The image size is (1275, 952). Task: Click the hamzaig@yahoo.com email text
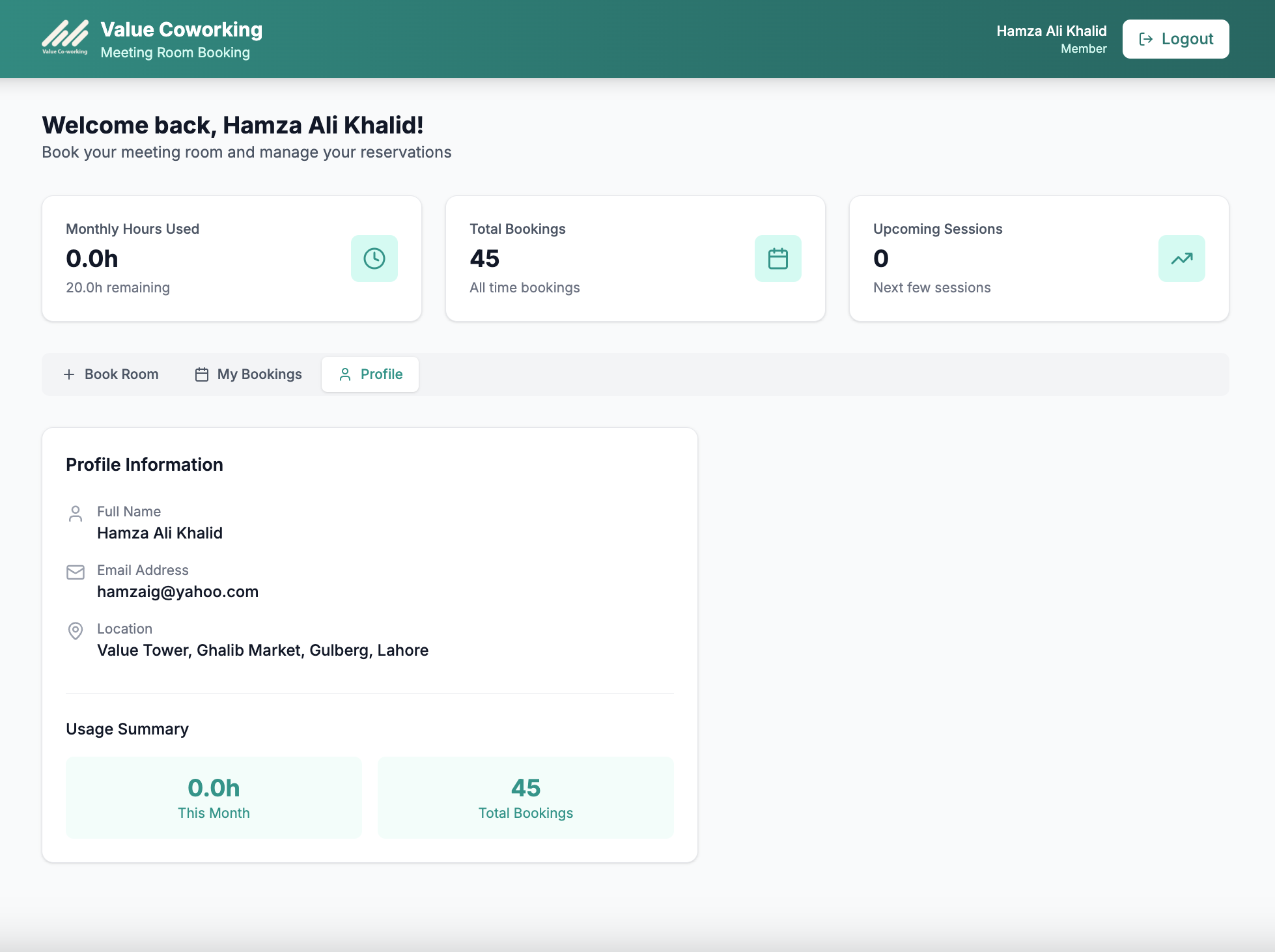pyautogui.click(x=178, y=591)
